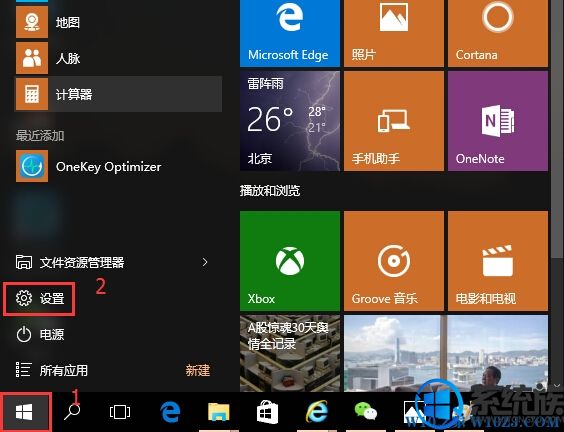Viewport: 564px width, 432px height.
Task: Open the Store icon on the taskbar
Action: [x=267, y=412]
